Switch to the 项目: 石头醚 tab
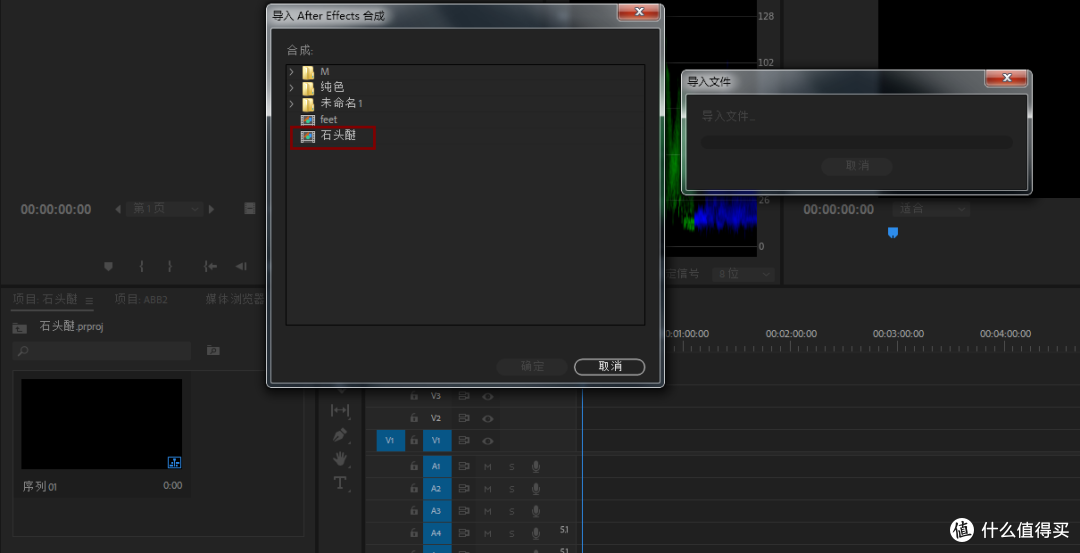The height and width of the screenshot is (553, 1080). pos(45,300)
